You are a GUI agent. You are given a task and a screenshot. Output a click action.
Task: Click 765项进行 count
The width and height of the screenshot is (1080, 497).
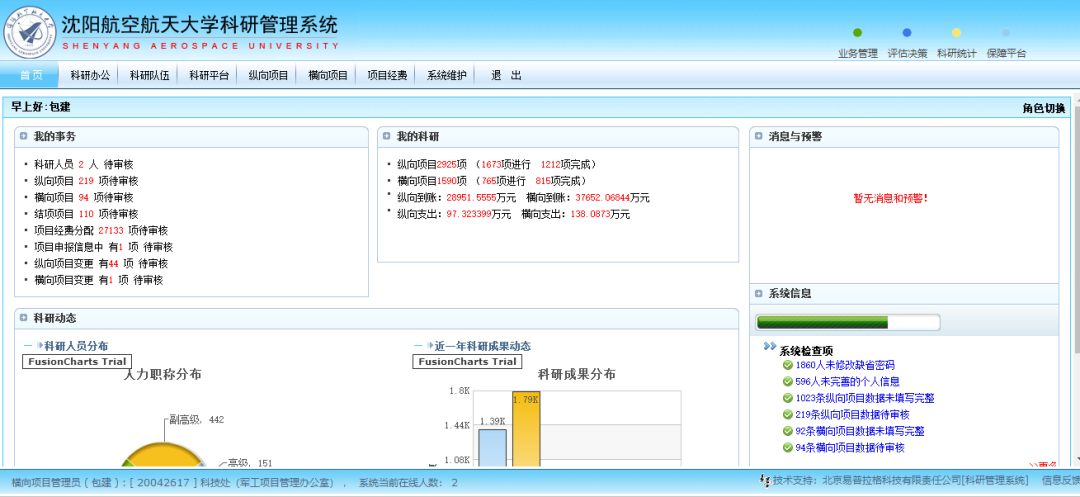(x=503, y=181)
